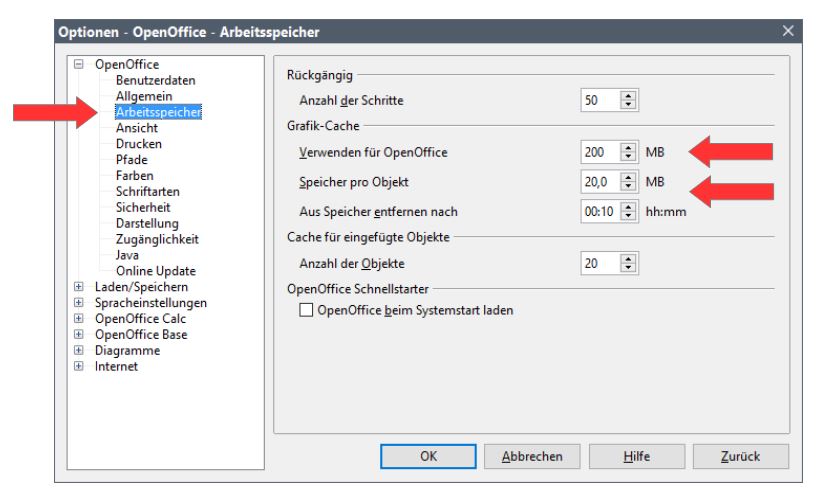Viewport: 834px width, 501px height.
Task: Click the Abbrechen button
Action: [532, 456]
